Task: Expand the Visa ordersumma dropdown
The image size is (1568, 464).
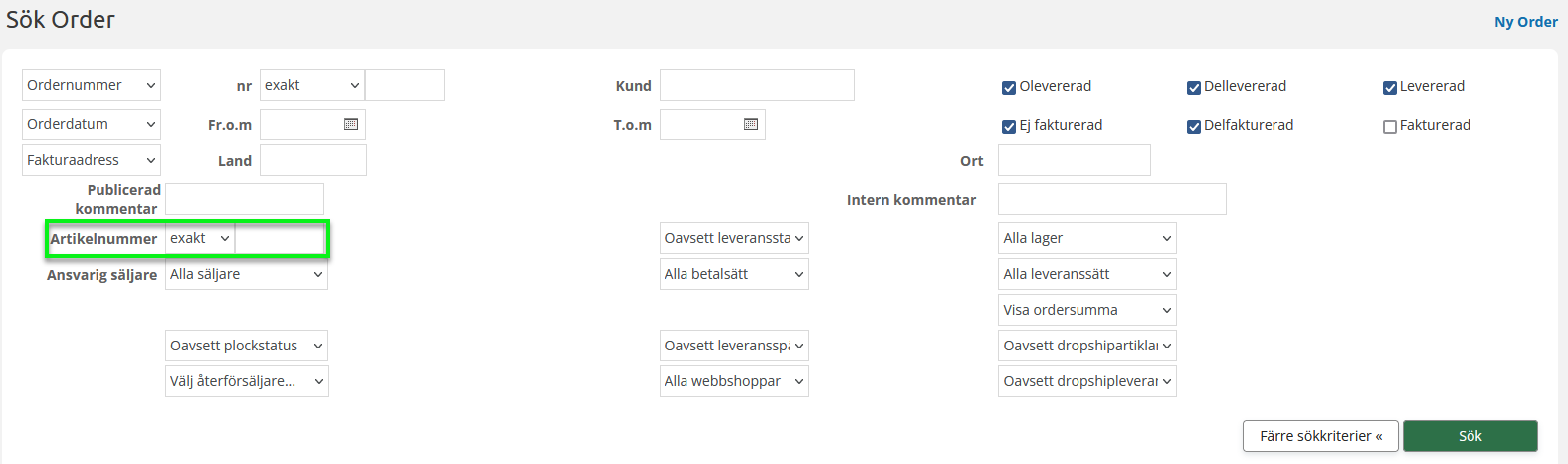Action: (x=1086, y=310)
